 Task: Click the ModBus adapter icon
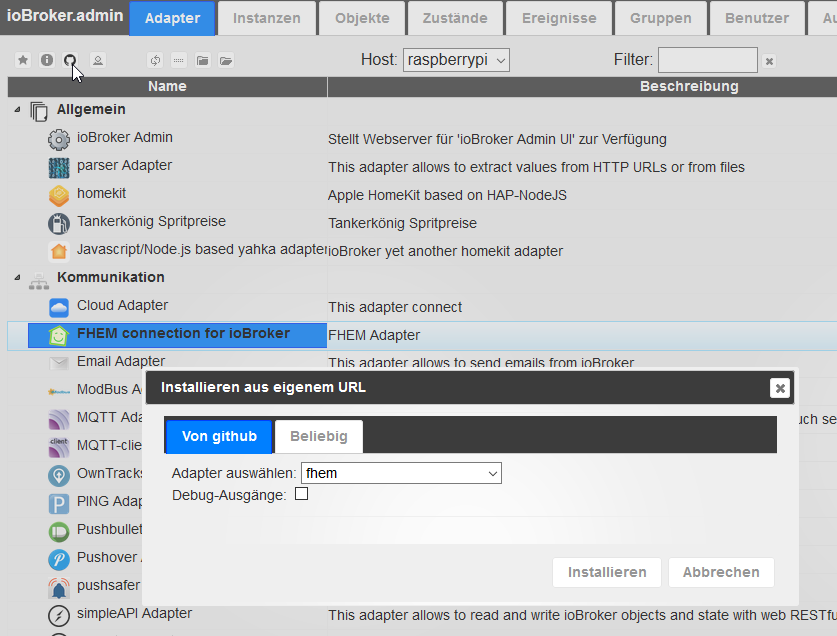pyautogui.click(x=59, y=391)
